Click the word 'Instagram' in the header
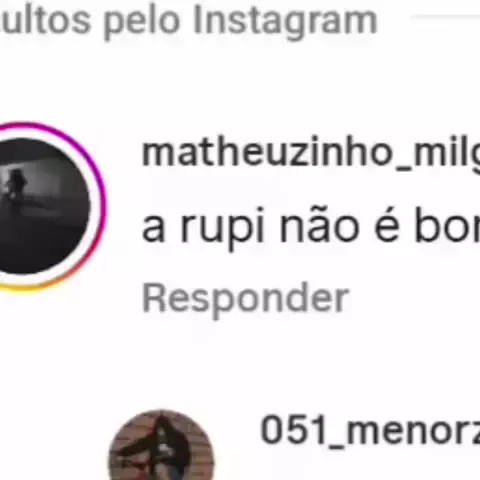 click(x=285, y=22)
